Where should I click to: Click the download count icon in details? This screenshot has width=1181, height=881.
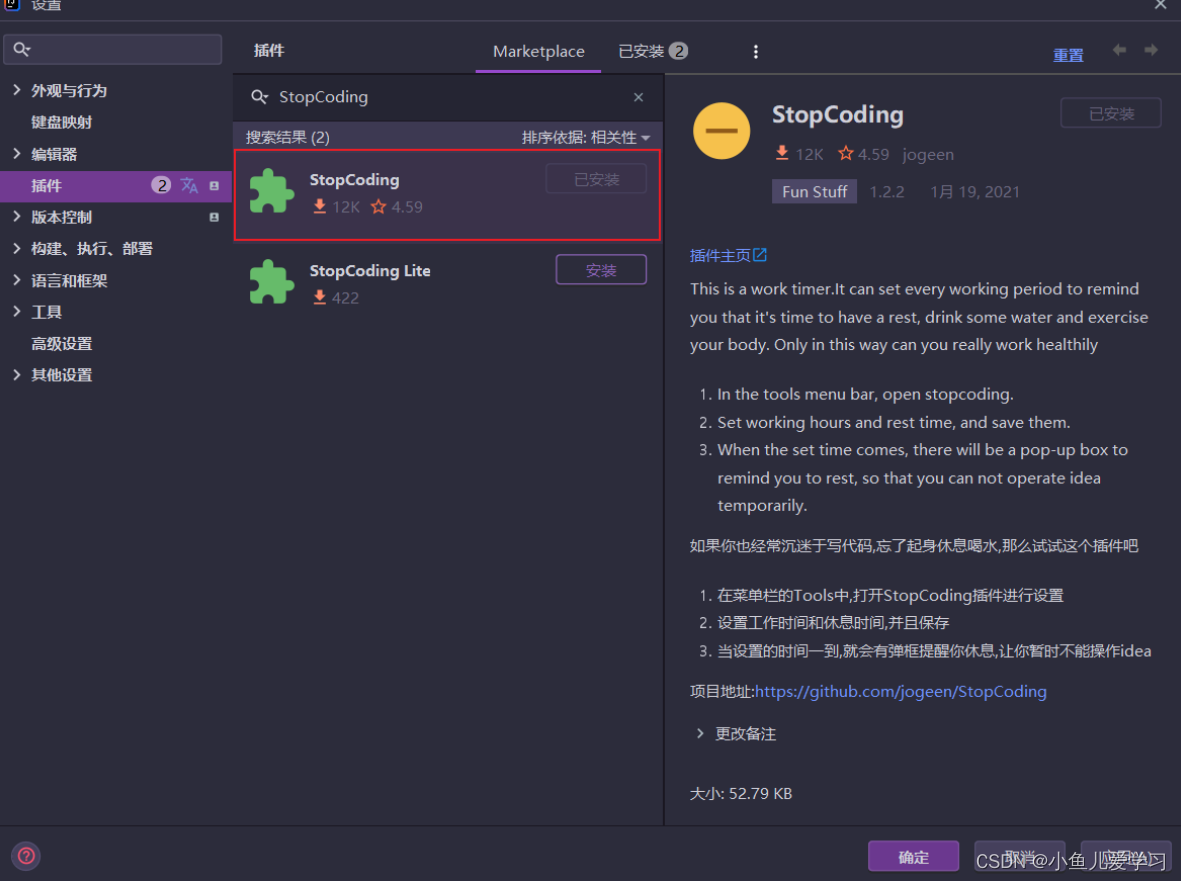[x=782, y=154]
